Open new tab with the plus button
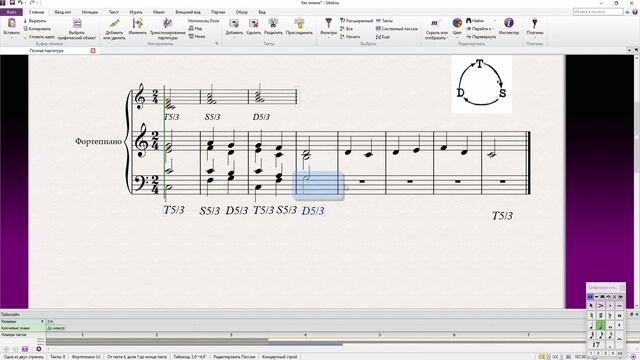 click(630, 50)
